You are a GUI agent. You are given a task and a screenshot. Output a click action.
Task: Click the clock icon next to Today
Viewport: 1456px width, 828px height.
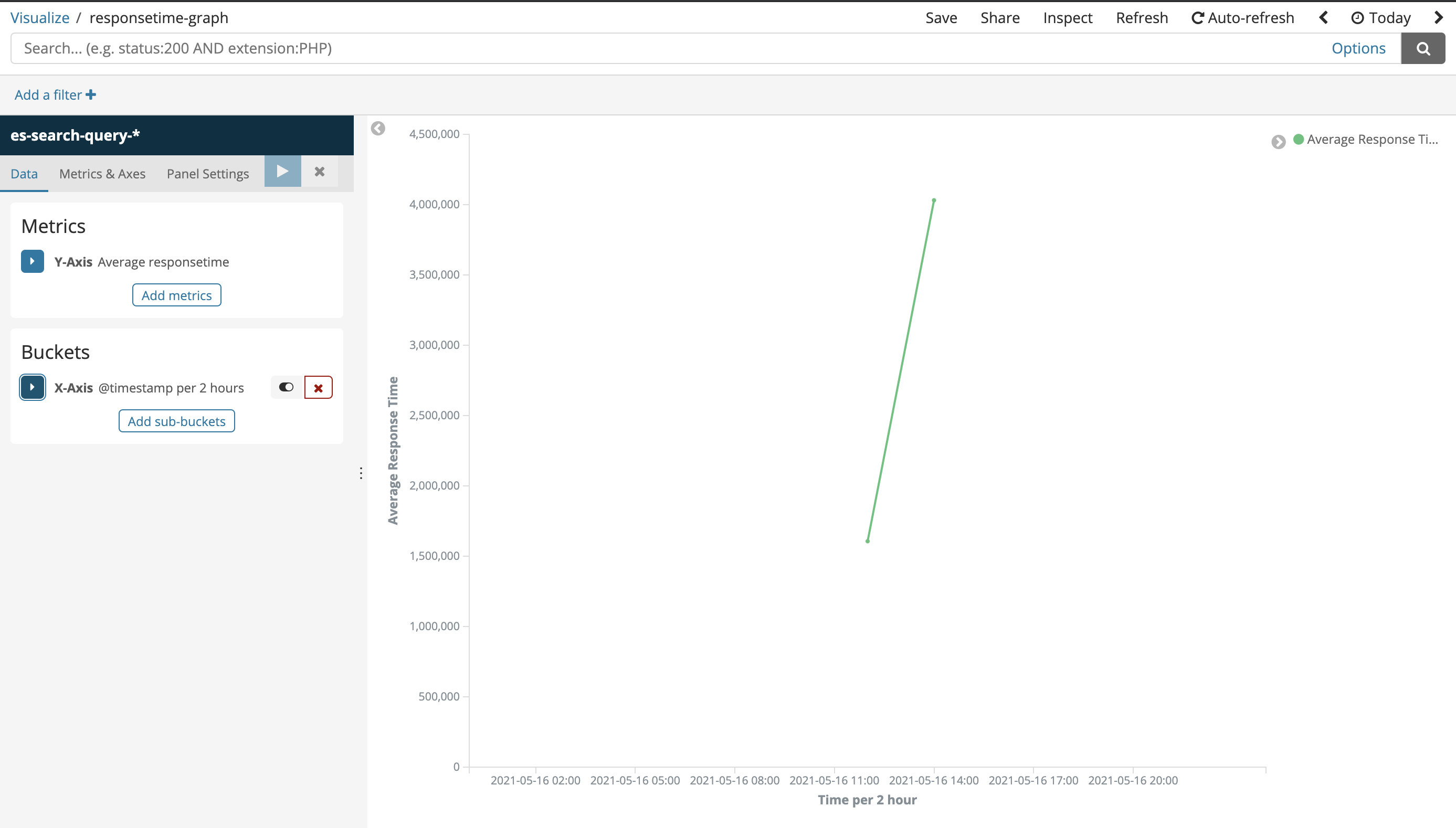(x=1358, y=18)
